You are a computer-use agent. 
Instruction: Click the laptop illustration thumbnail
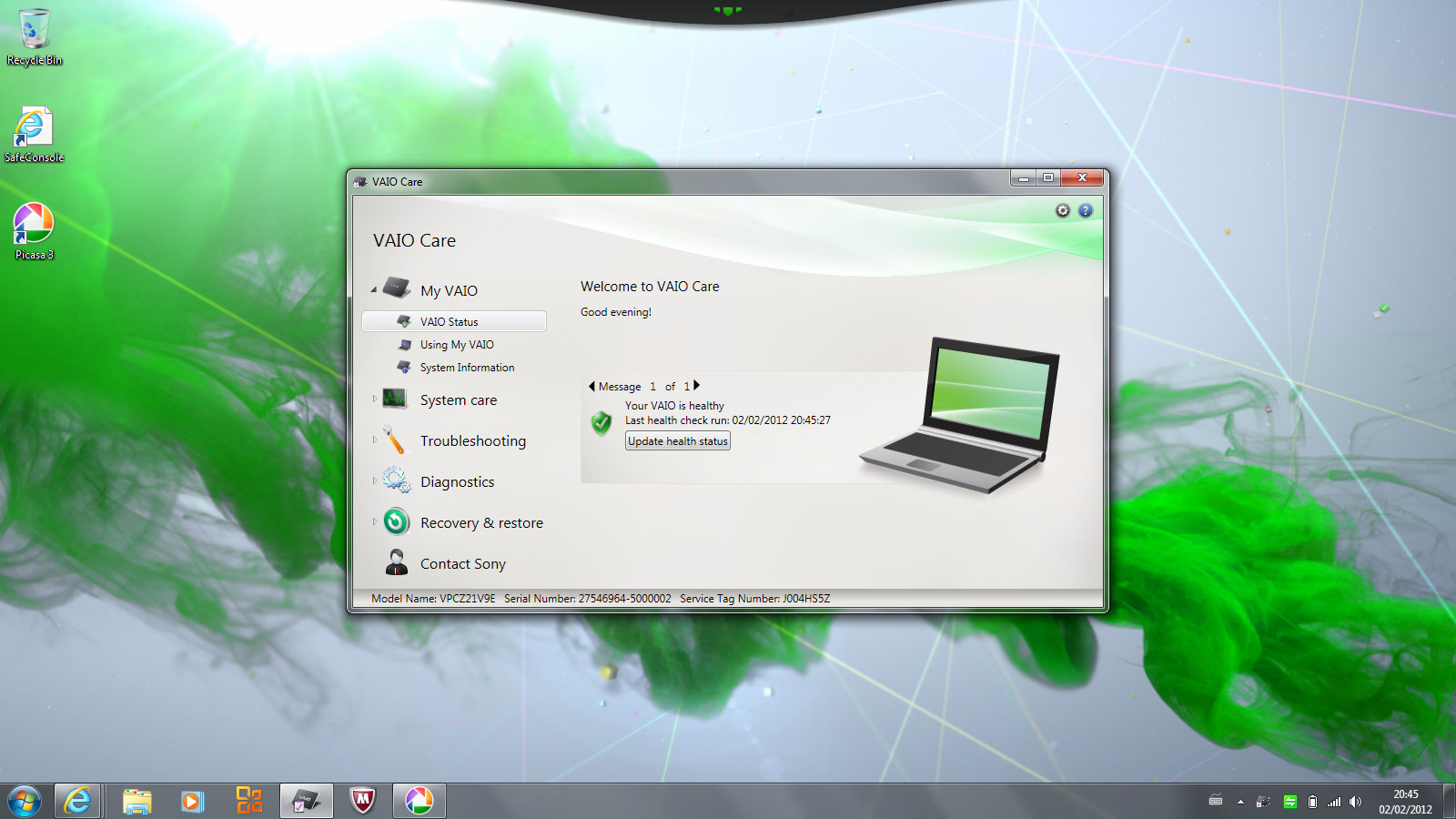(x=960, y=415)
